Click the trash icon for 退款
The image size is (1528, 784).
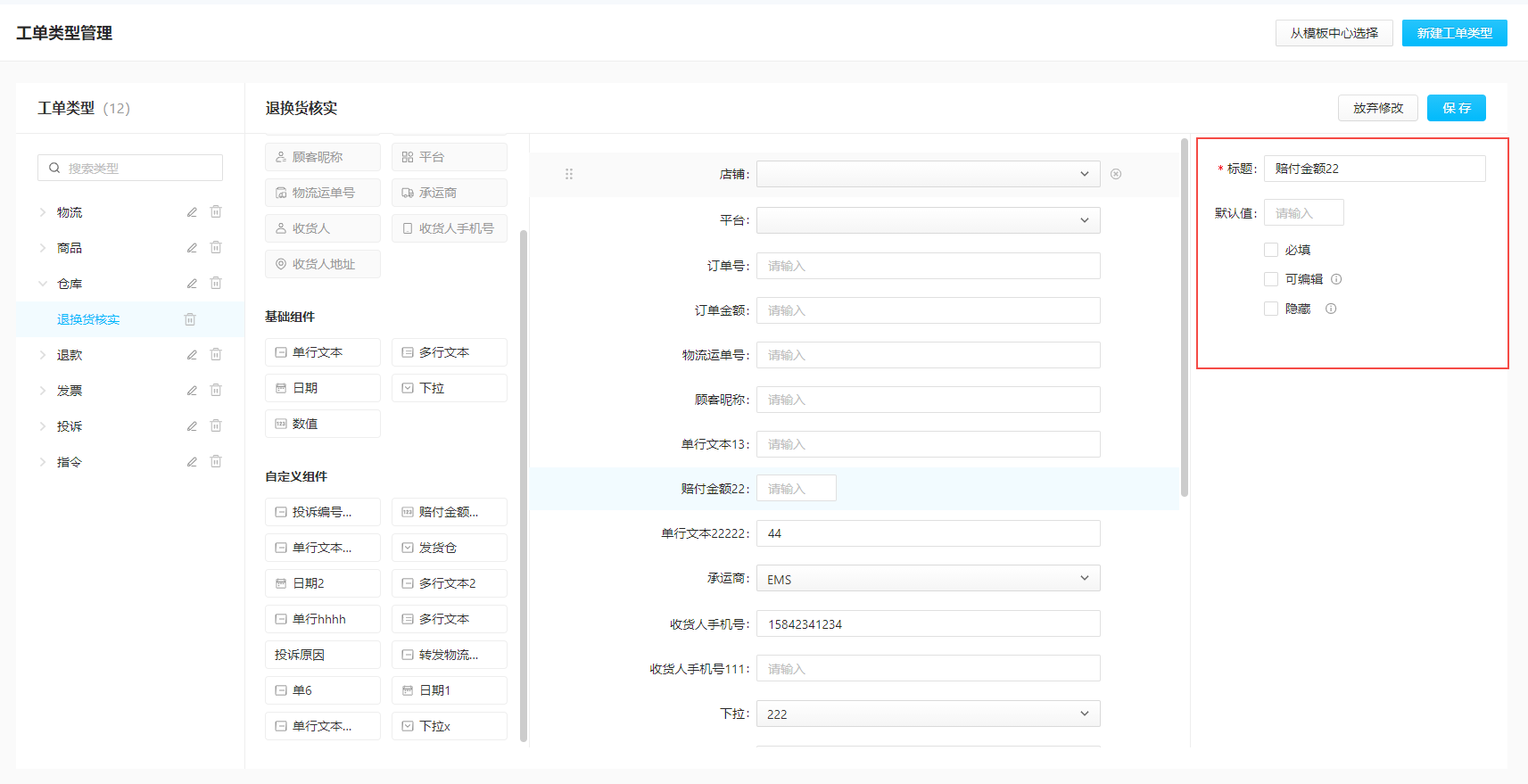(216, 355)
